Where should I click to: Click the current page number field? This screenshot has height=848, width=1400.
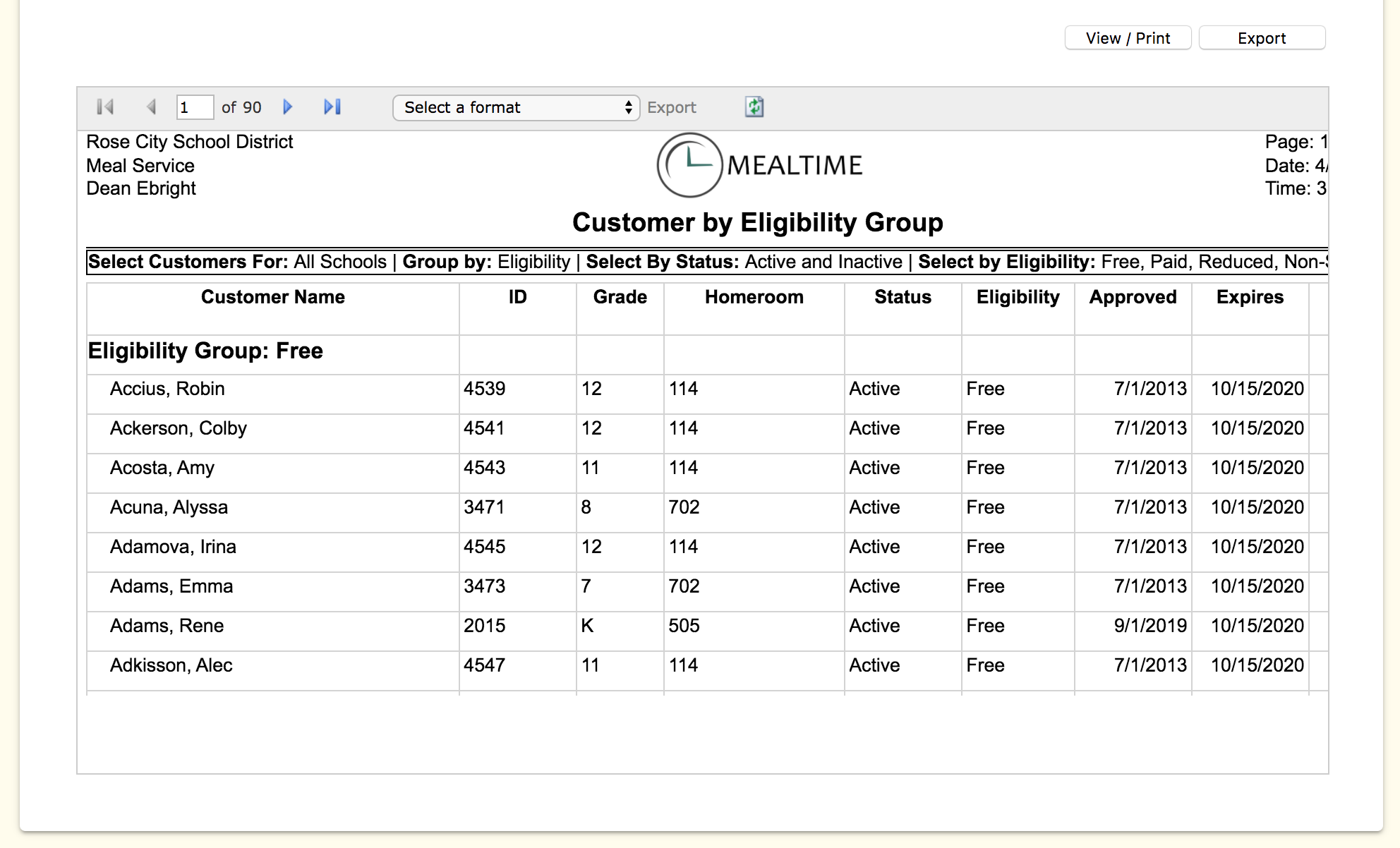click(x=194, y=107)
